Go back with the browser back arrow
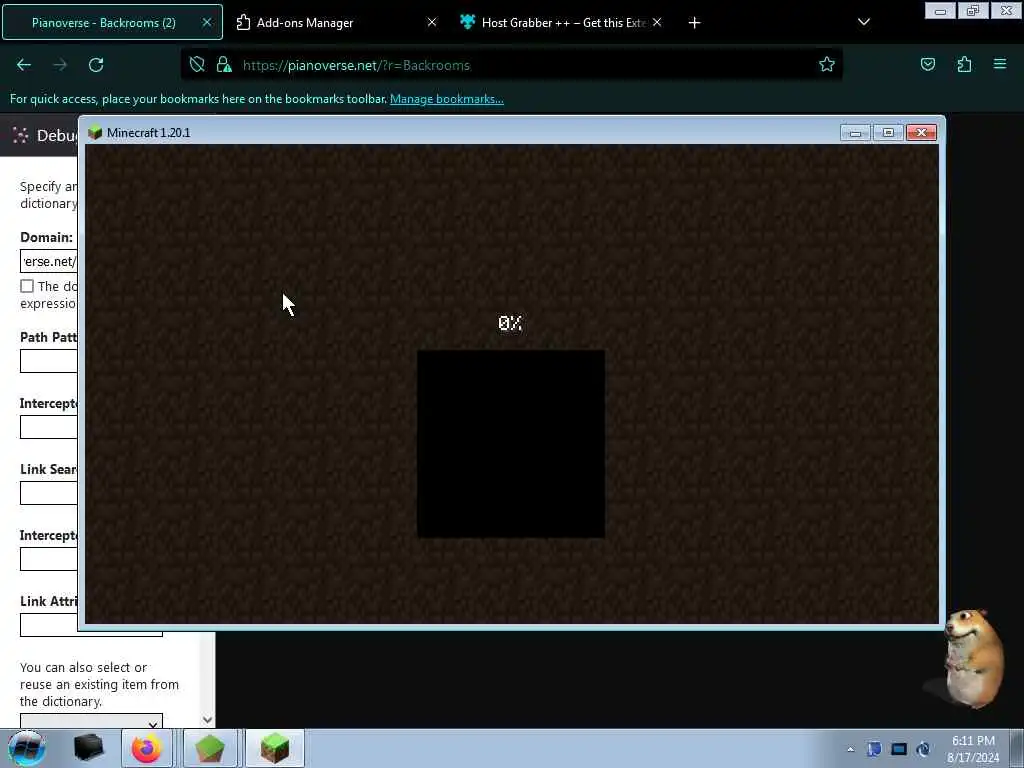Image resolution: width=1024 pixels, height=768 pixels. 24,65
